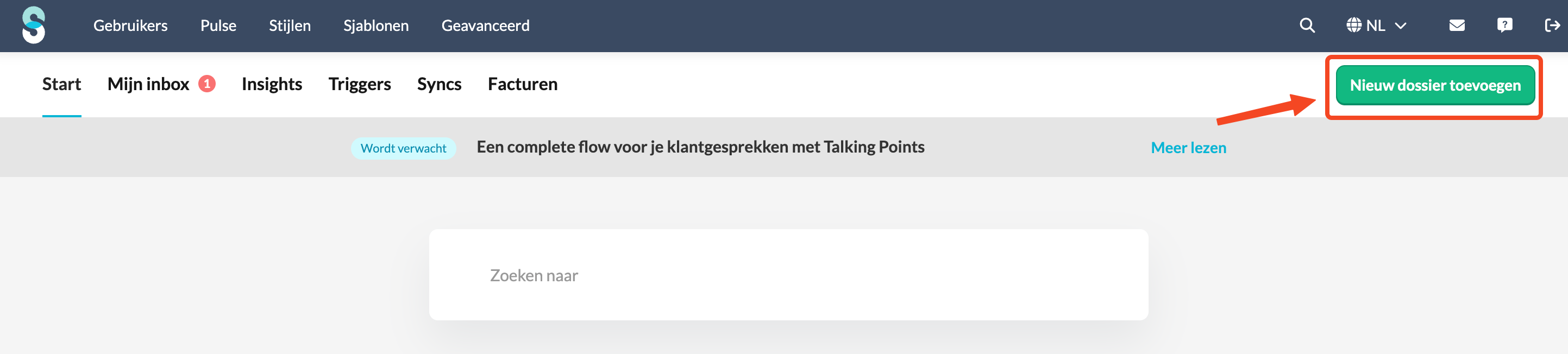Go to the Stijlen menu item
Screen dimensions: 1568x354
(x=290, y=26)
